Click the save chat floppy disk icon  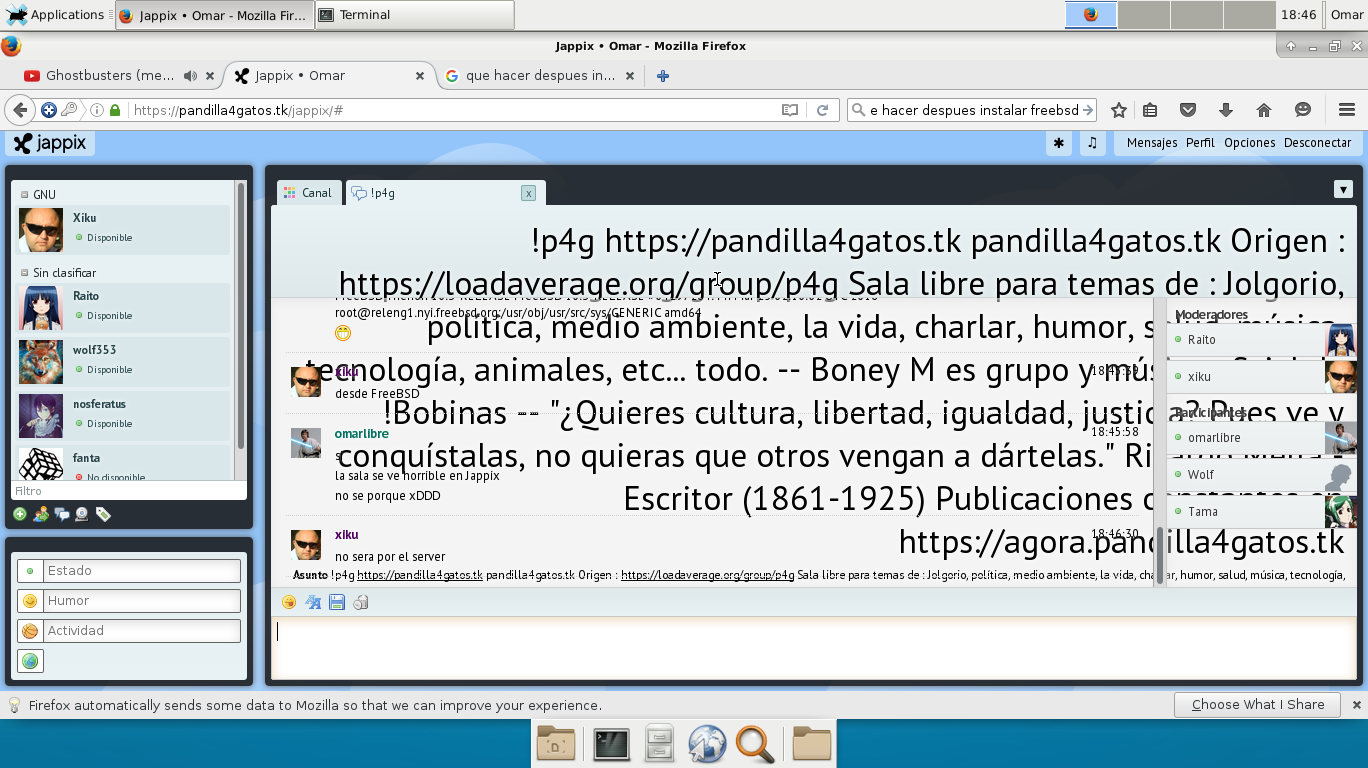coord(337,602)
